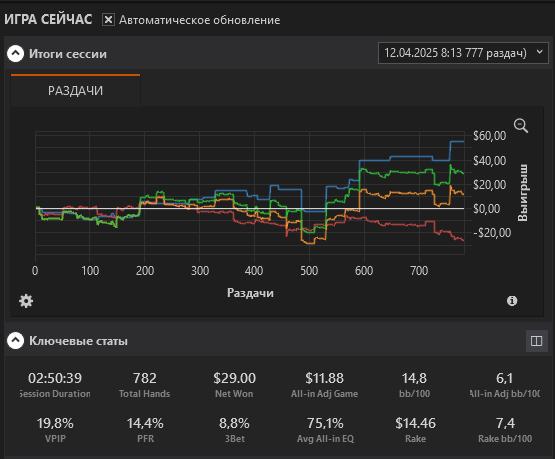Select the Net Won $29.00 stat
Viewport: 555px width, 459px height.
coord(234,384)
